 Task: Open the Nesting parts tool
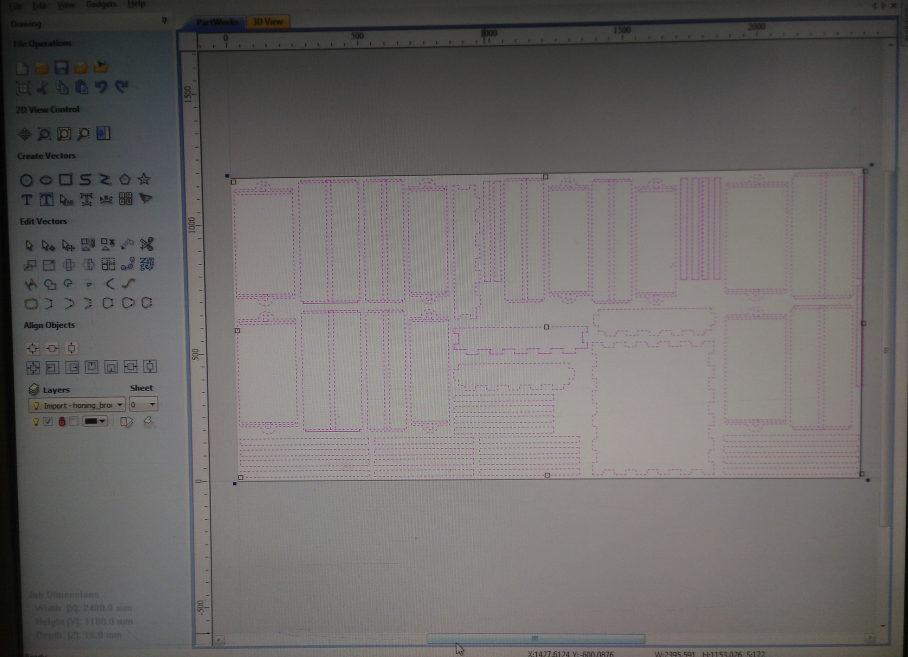(x=147, y=264)
